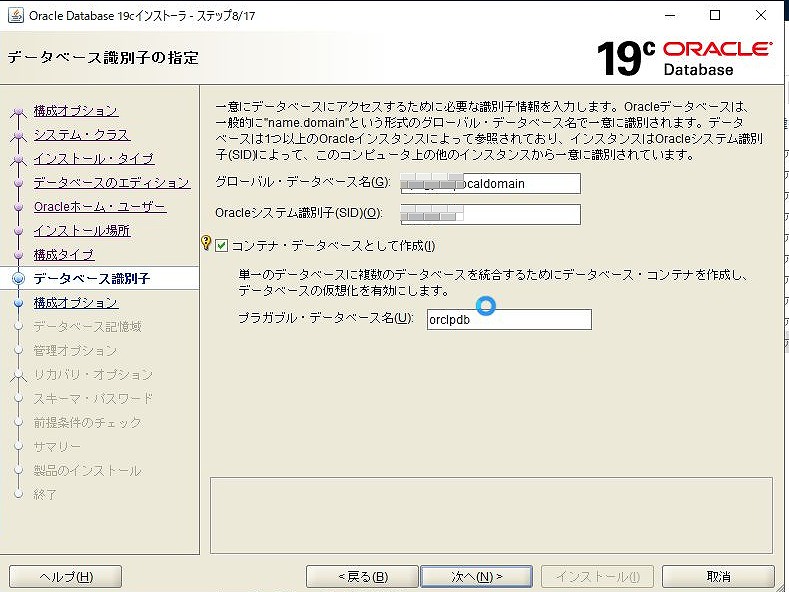Go to the 構成オプション step below データベース識別子

76,303
